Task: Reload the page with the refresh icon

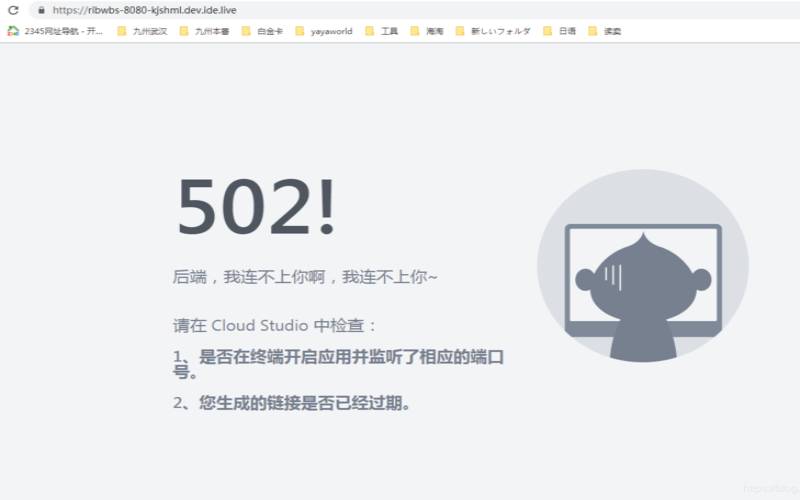Action: [x=13, y=10]
